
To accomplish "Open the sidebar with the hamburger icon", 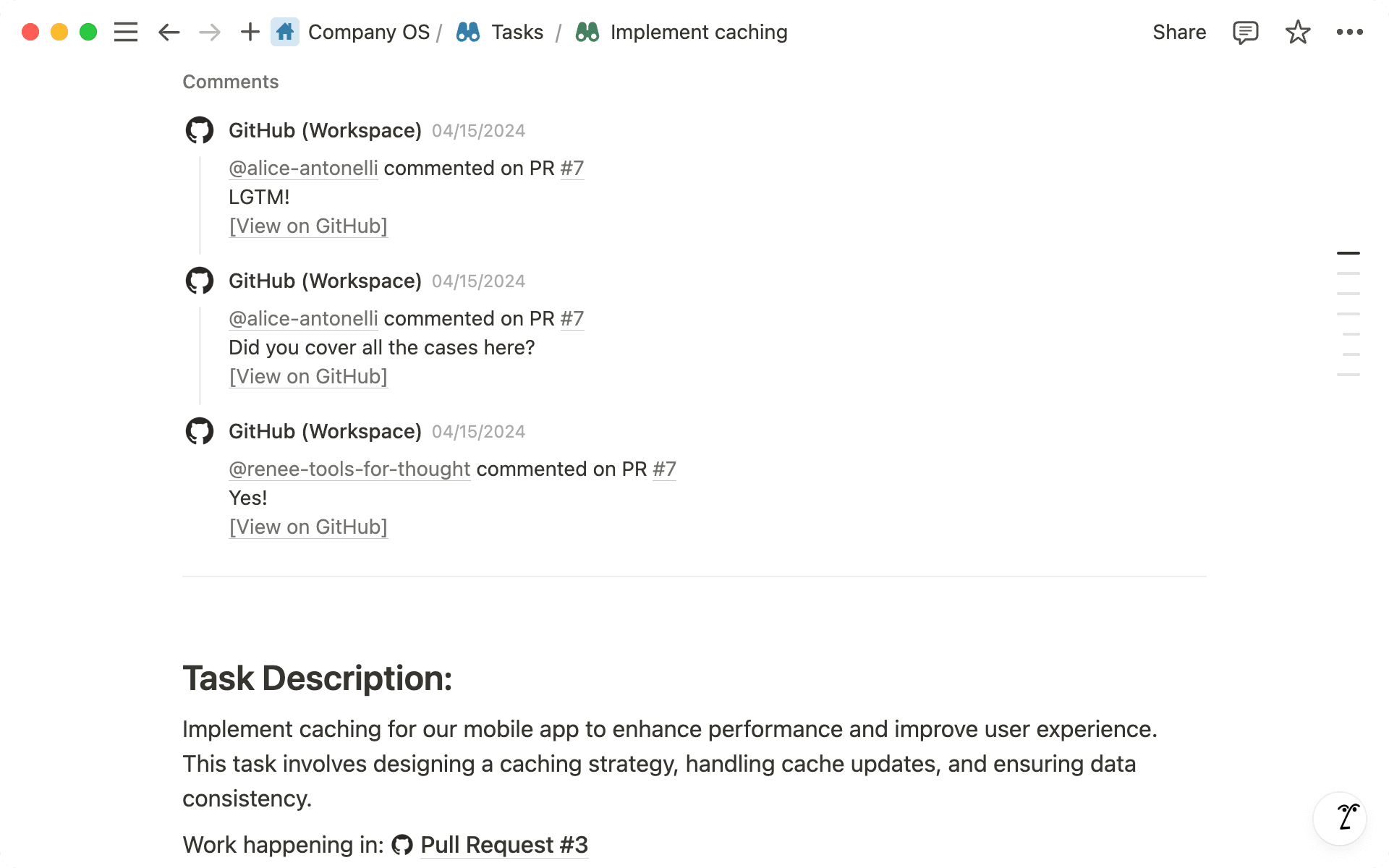I will point(125,32).
